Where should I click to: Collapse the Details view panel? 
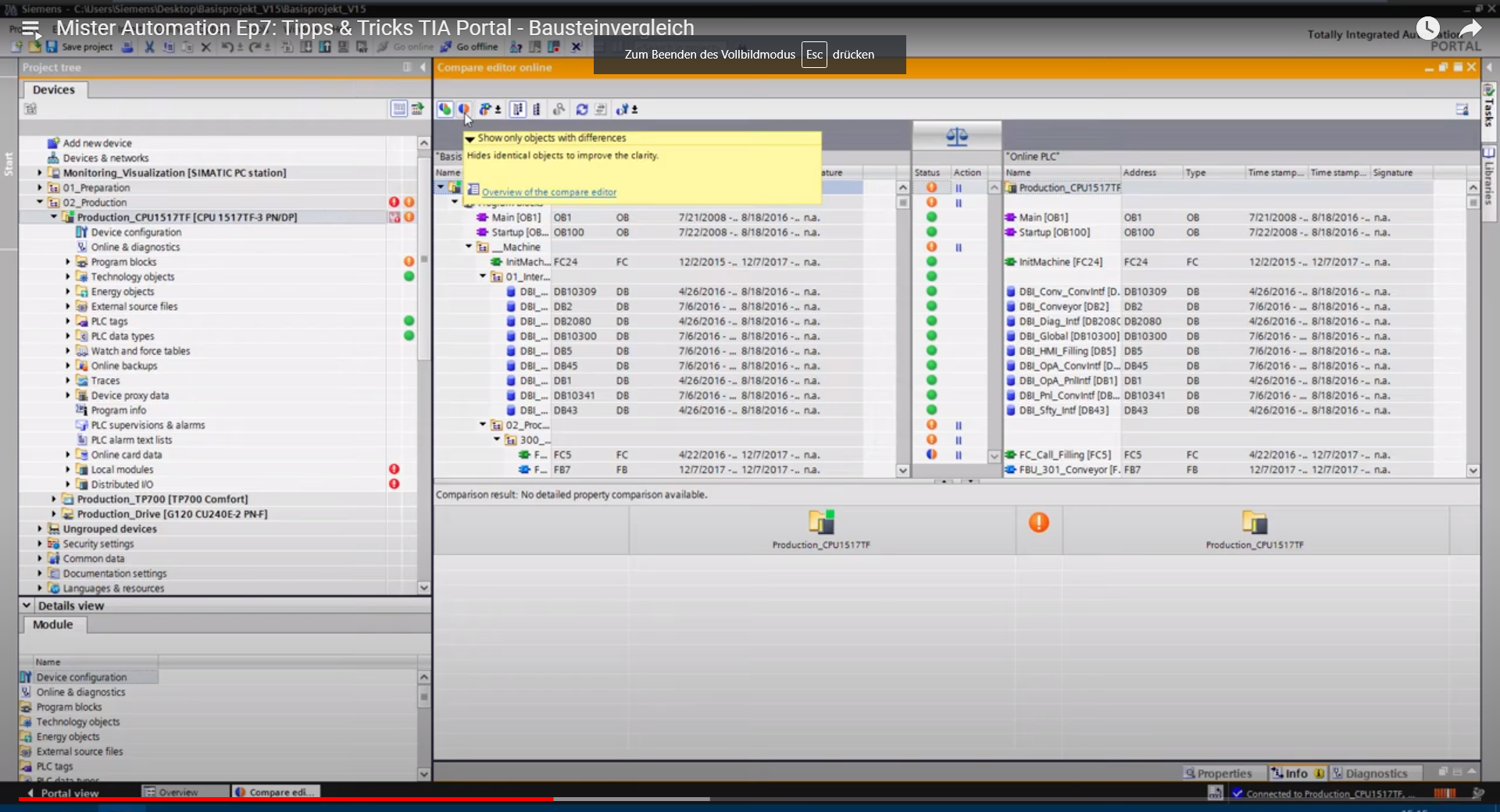tap(27, 606)
